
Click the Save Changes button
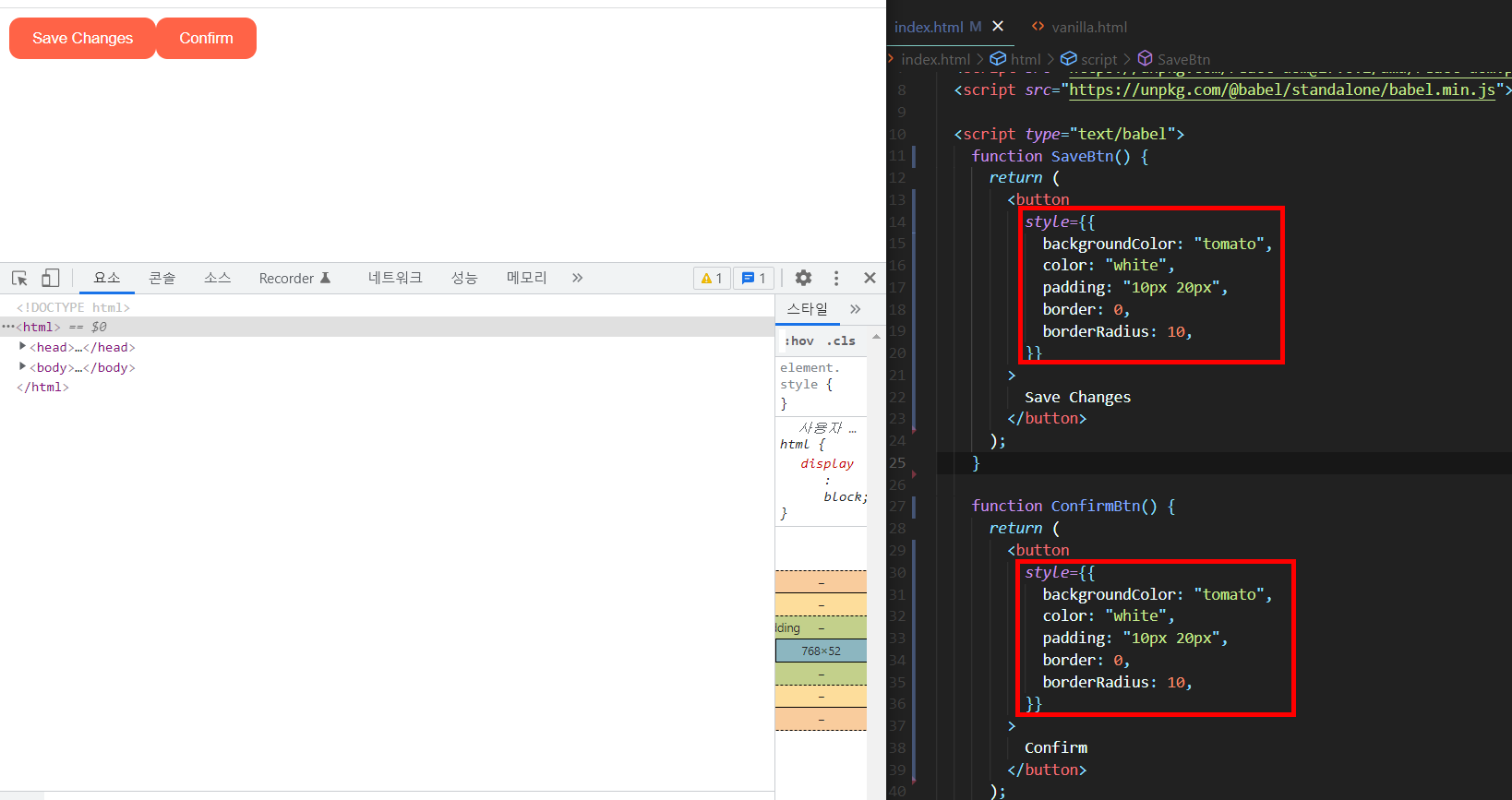pyautogui.click(x=82, y=38)
